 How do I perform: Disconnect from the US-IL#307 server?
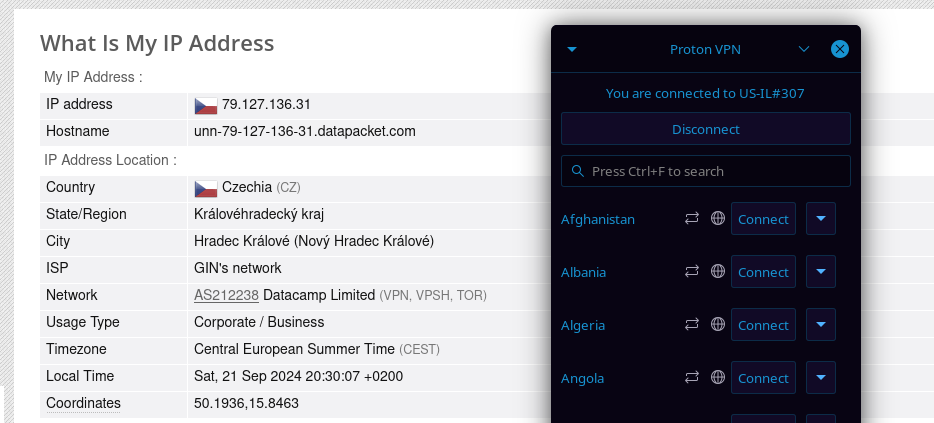pos(706,129)
